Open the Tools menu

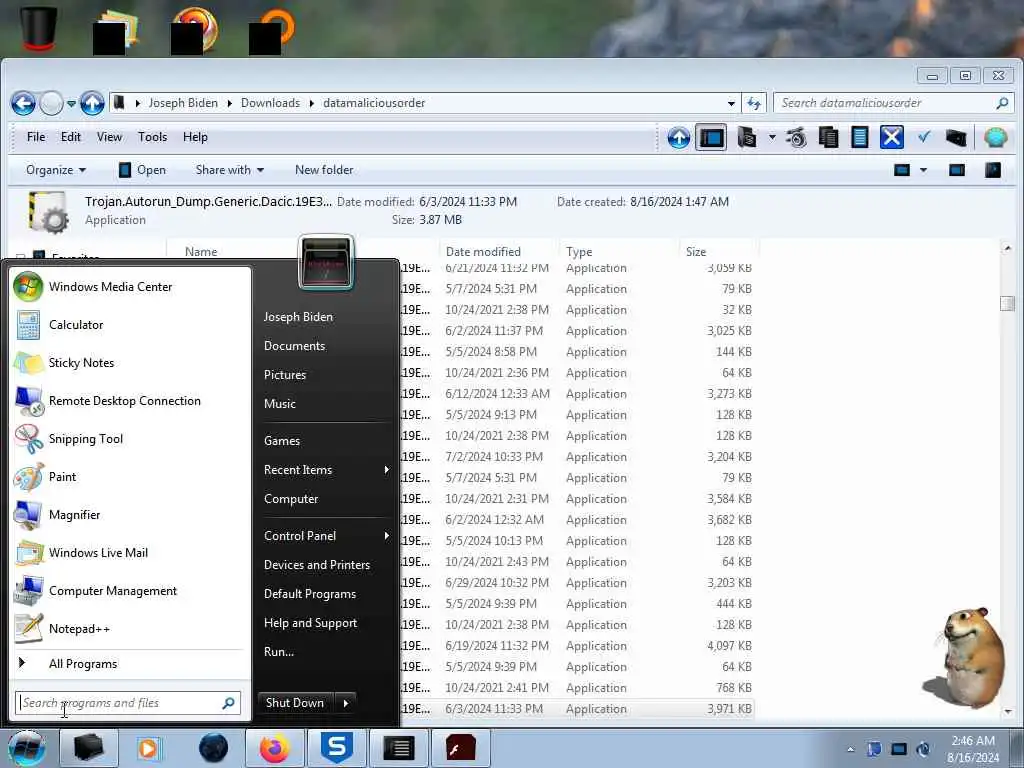[152, 137]
